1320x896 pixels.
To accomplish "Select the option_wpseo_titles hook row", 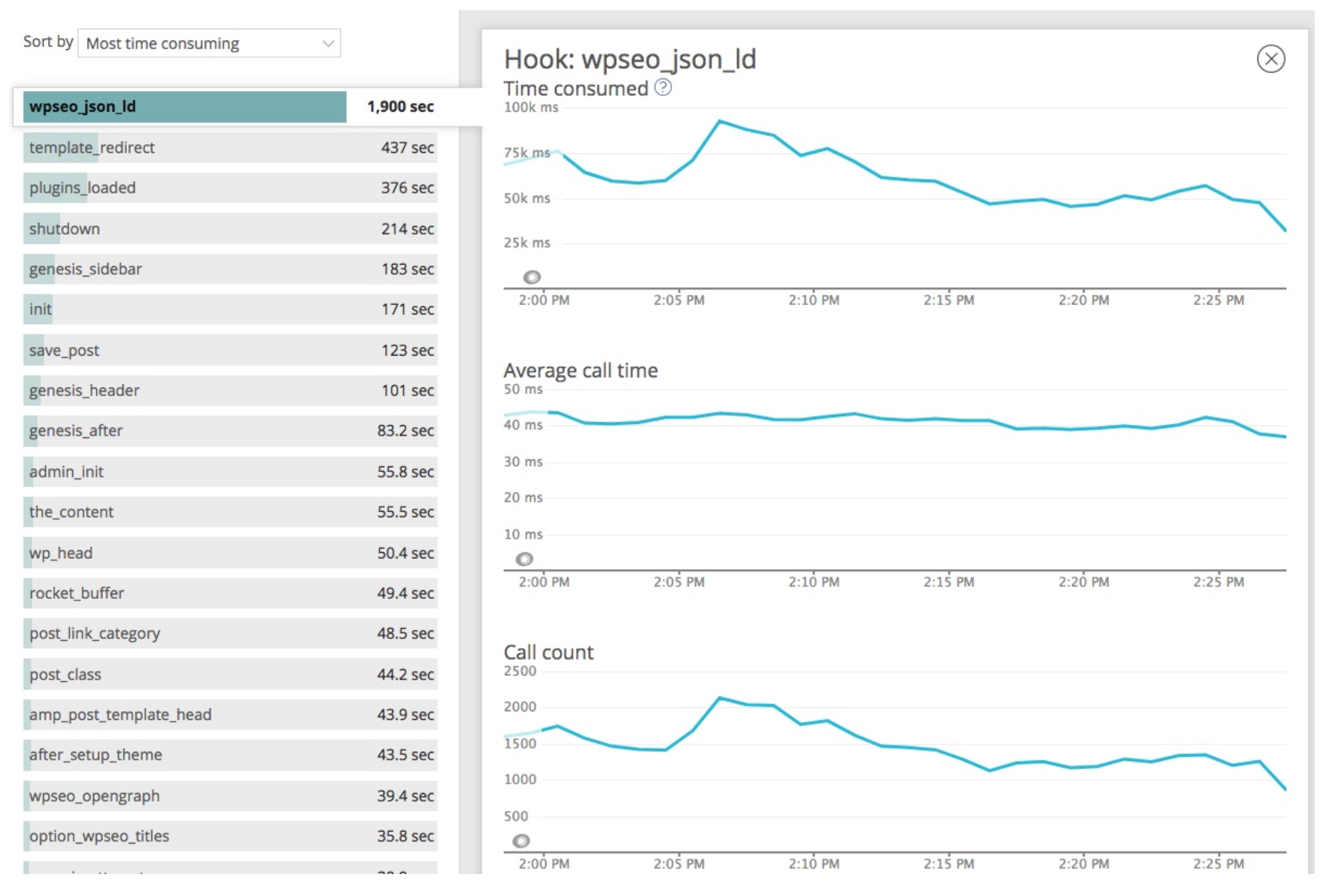I will pos(230,837).
